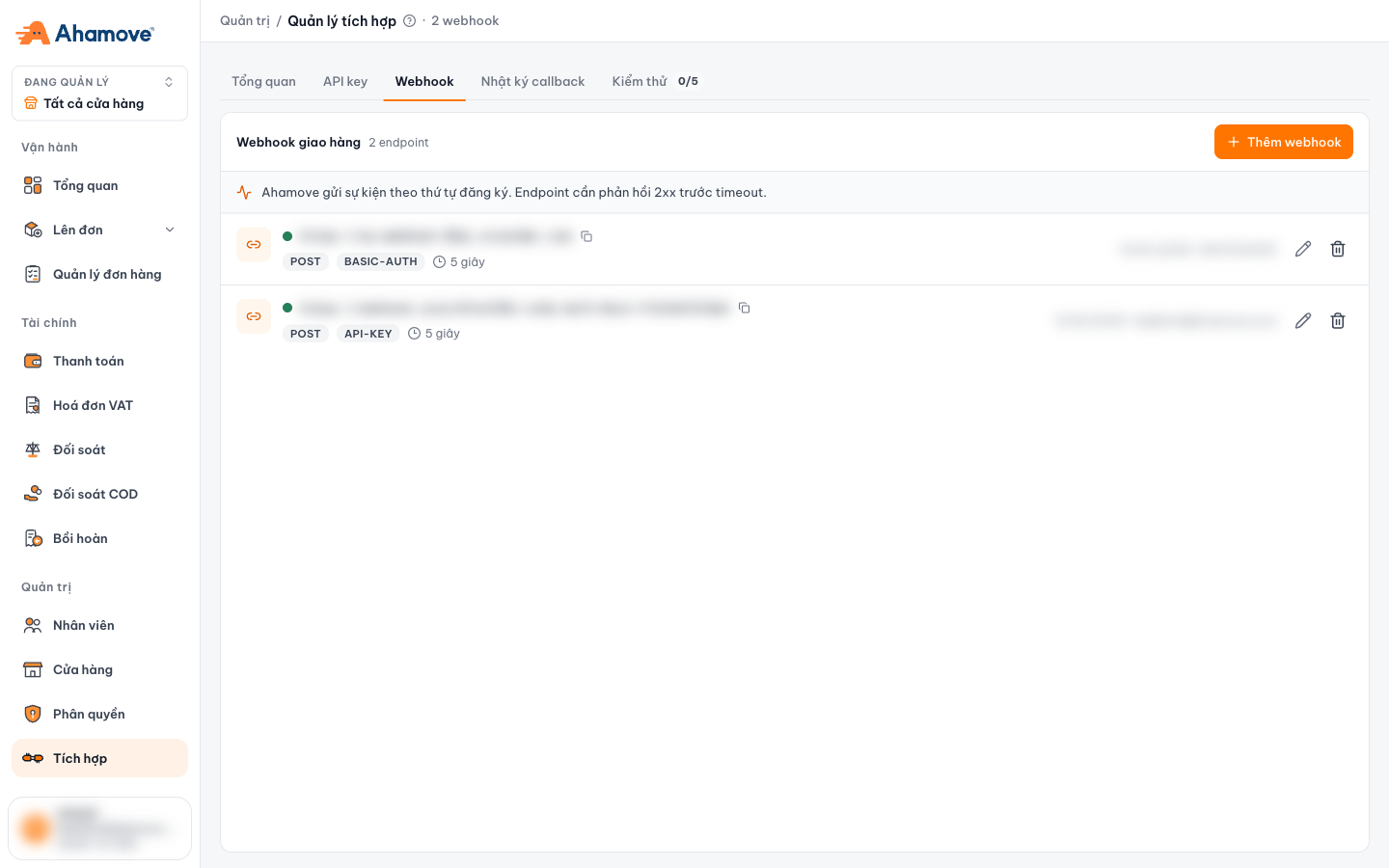Image resolution: width=1389 pixels, height=868 pixels.
Task: Open Tổng quan in the sidebar
Action: (99, 185)
